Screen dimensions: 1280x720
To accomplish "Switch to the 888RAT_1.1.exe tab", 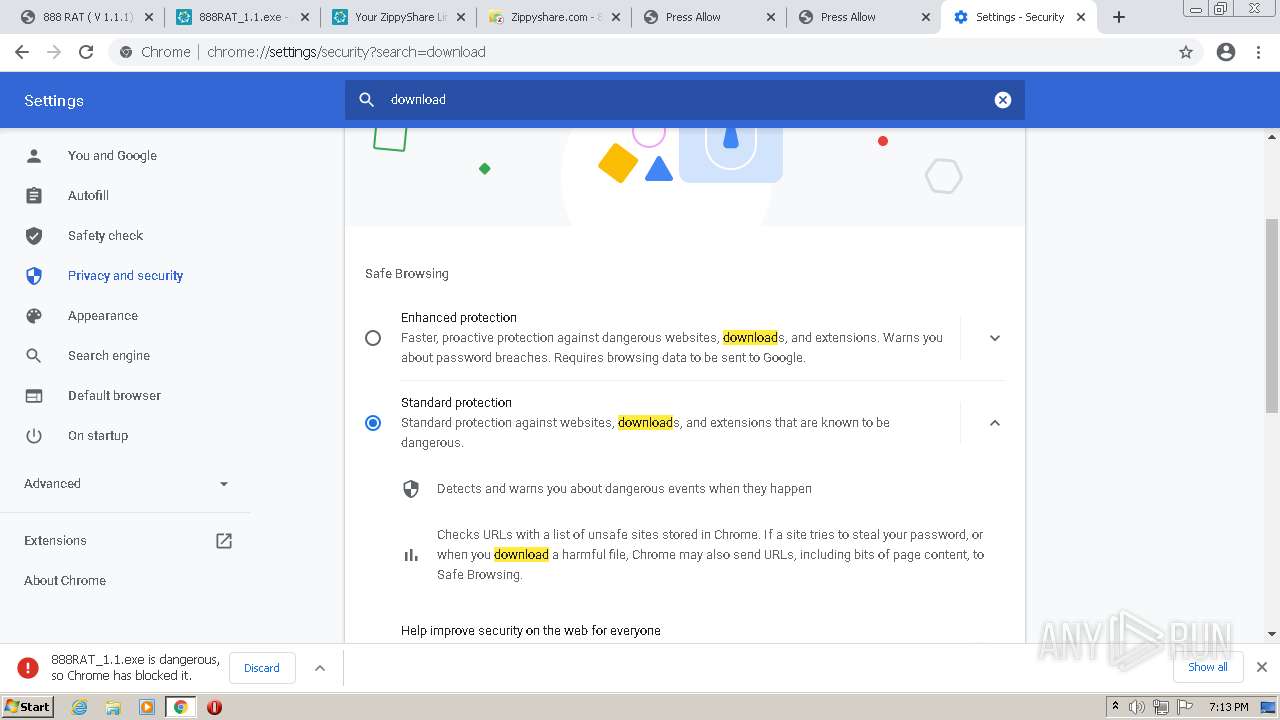I will 241,17.
